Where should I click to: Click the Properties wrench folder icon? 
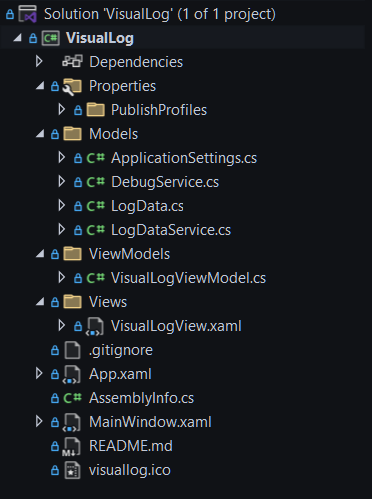(x=72, y=86)
